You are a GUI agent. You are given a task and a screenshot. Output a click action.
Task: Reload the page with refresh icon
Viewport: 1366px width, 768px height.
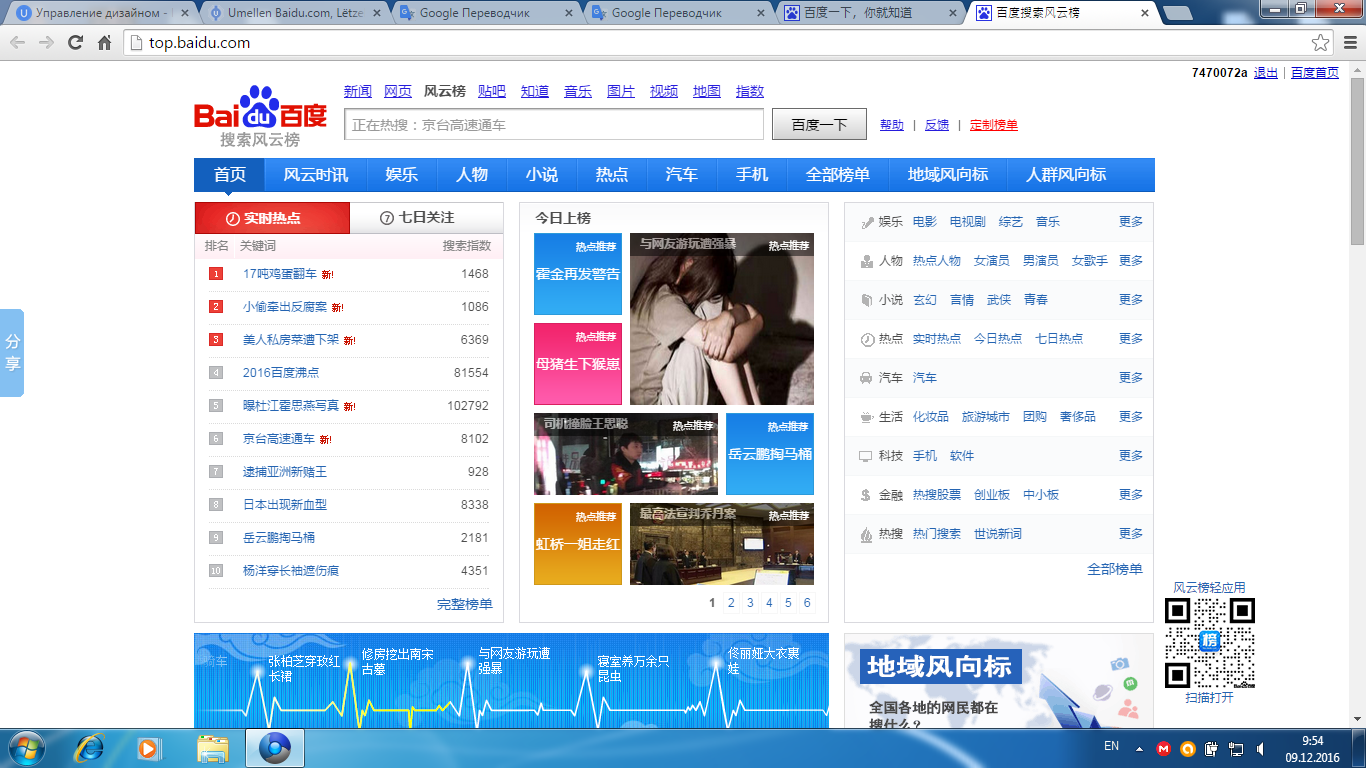tap(75, 43)
